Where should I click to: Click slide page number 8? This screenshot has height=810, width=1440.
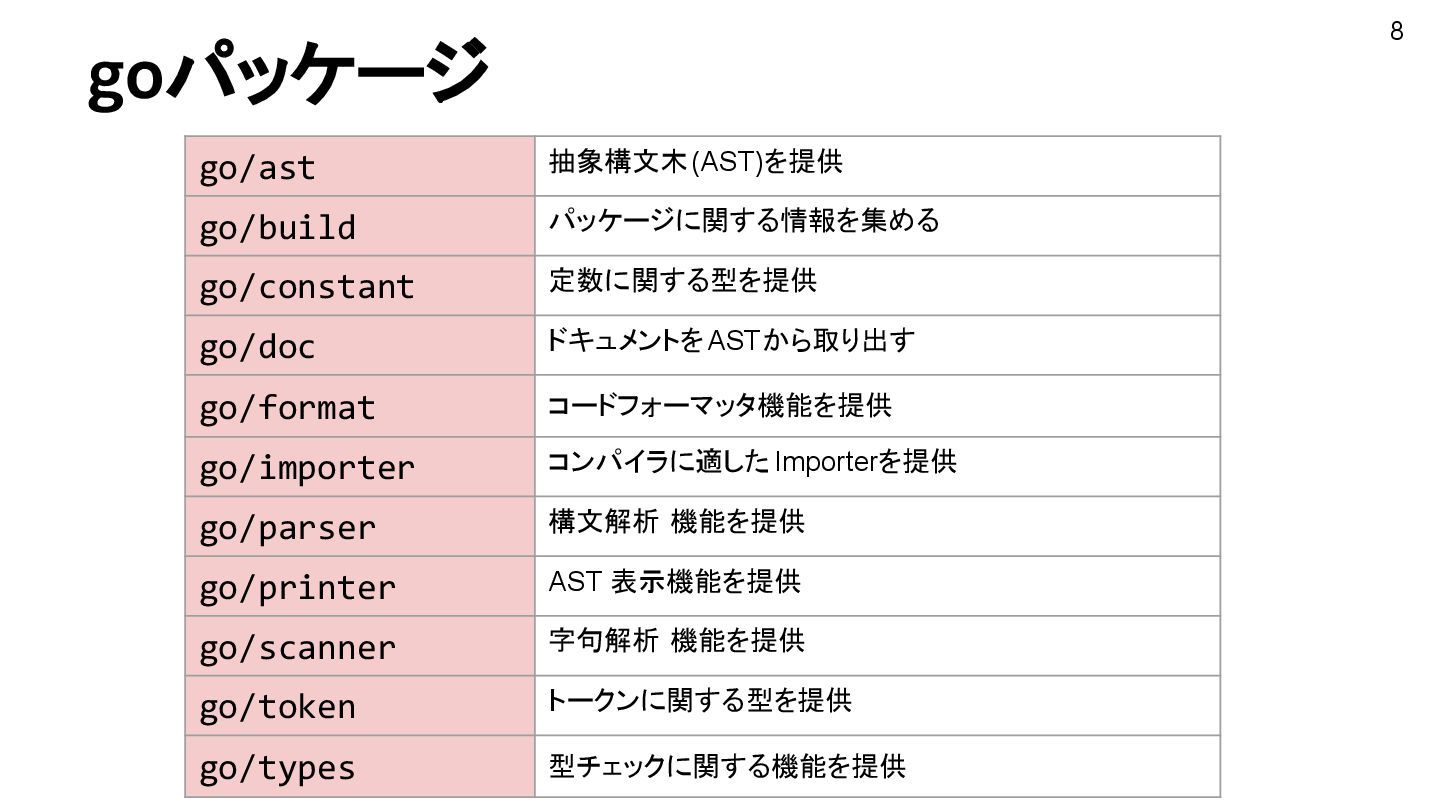(1397, 32)
